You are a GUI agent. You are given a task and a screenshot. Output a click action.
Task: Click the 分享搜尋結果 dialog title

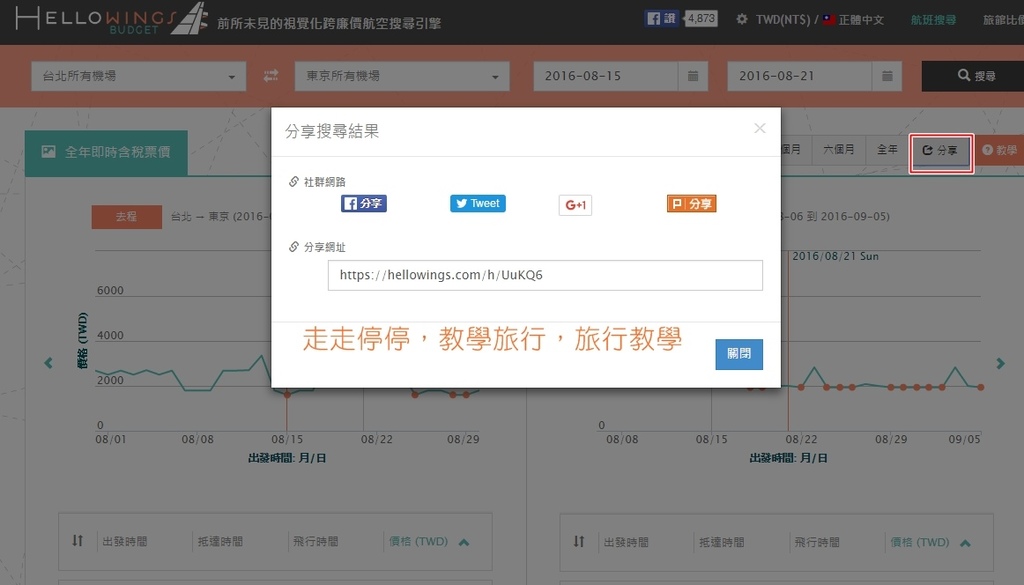(x=332, y=131)
